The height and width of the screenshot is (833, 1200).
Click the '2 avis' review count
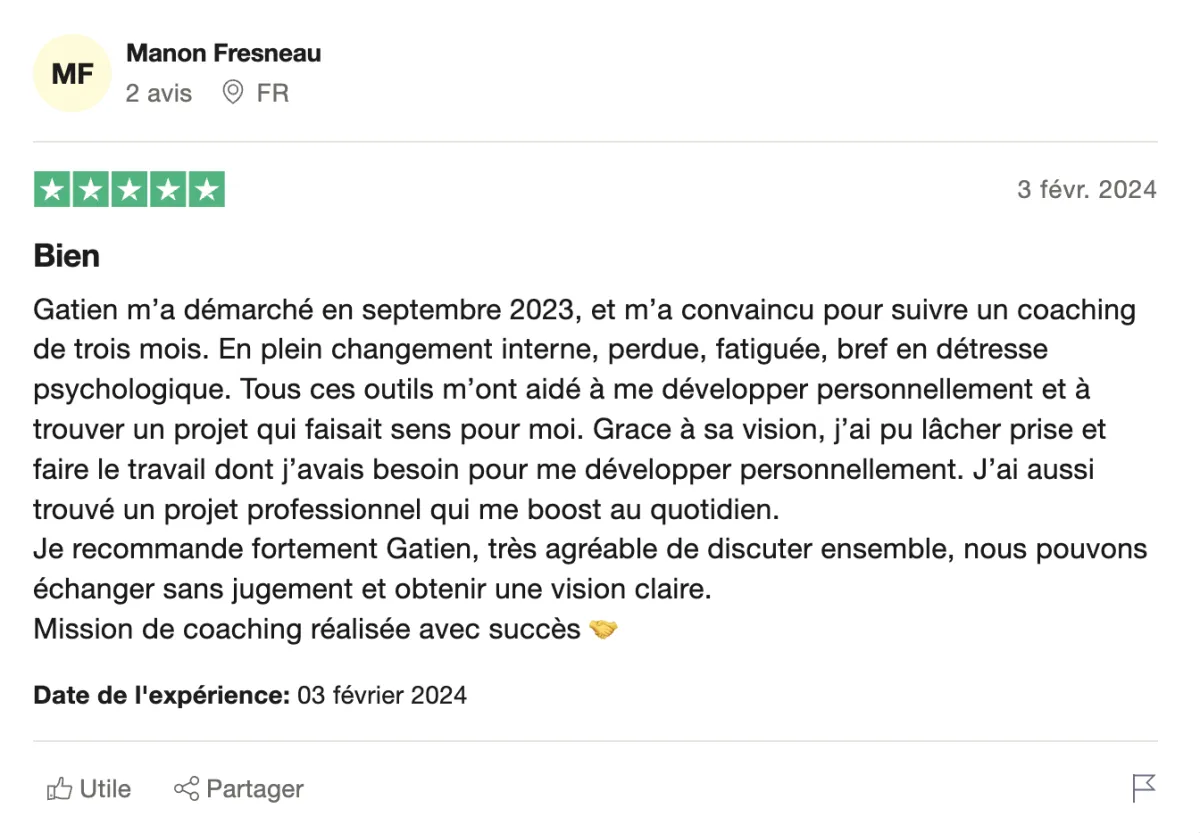coord(158,93)
